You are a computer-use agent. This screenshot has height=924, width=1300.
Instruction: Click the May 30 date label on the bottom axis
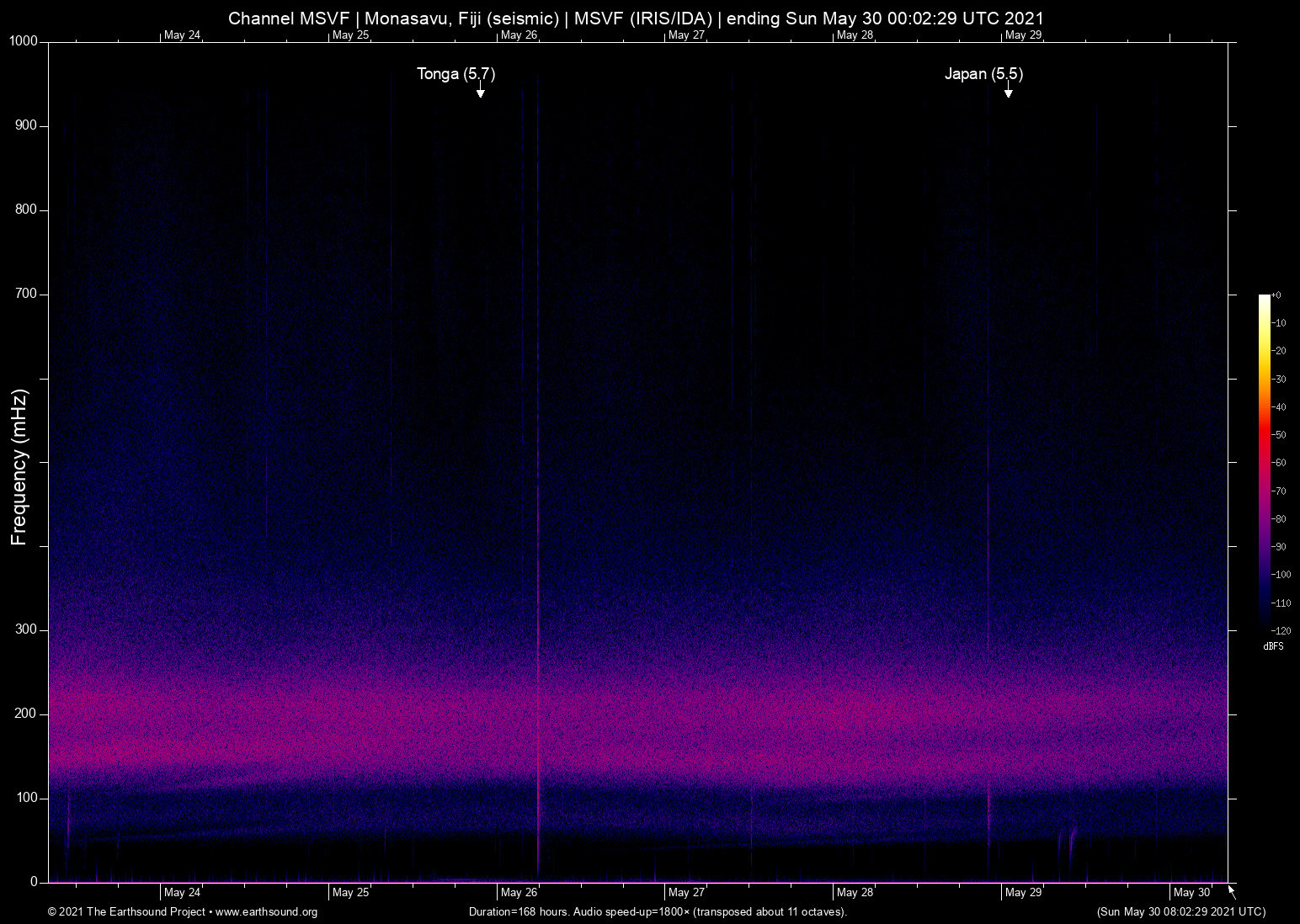[1191, 892]
